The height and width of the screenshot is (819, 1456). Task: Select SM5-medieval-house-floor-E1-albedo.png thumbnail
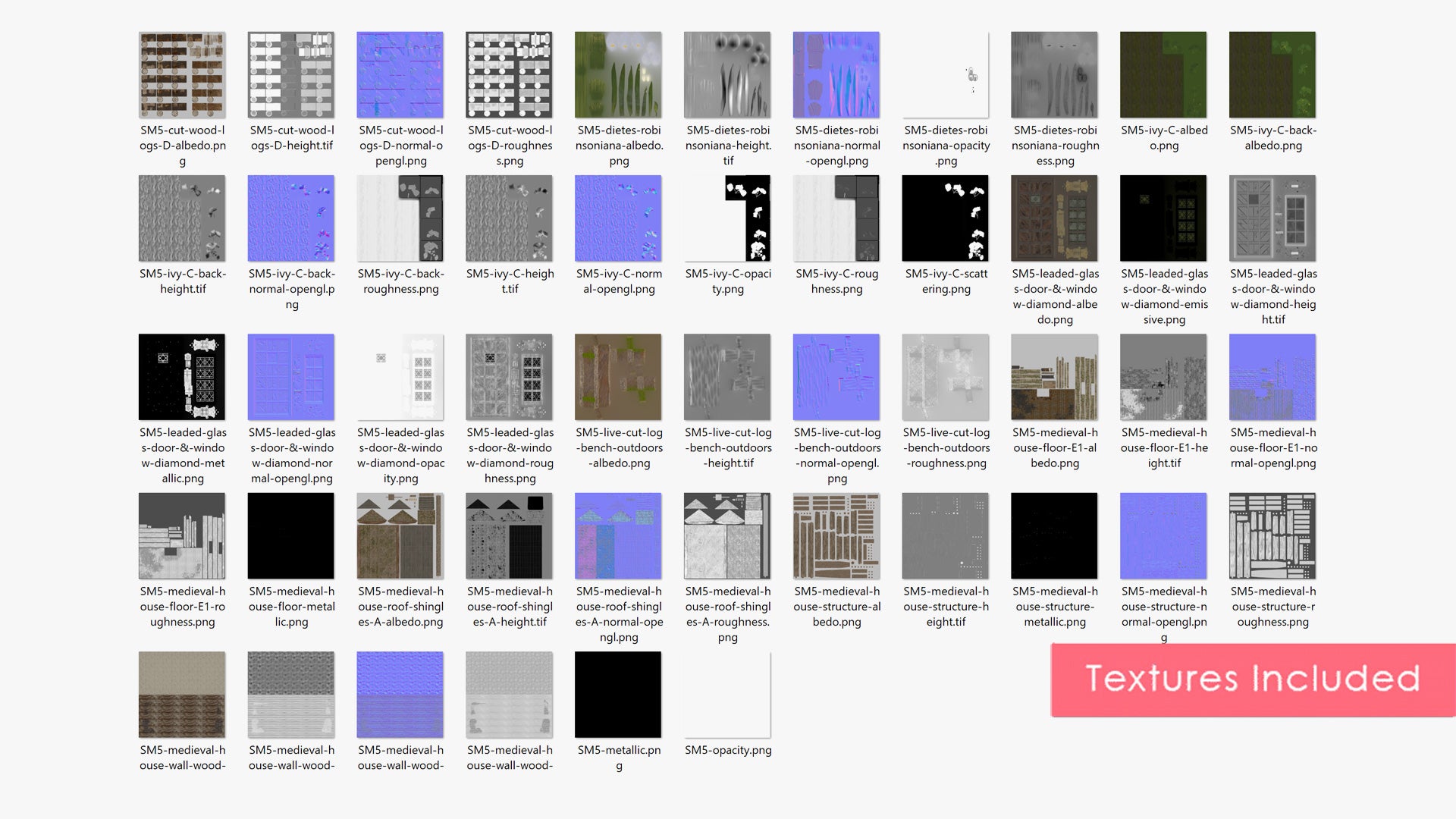coord(1054,377)
